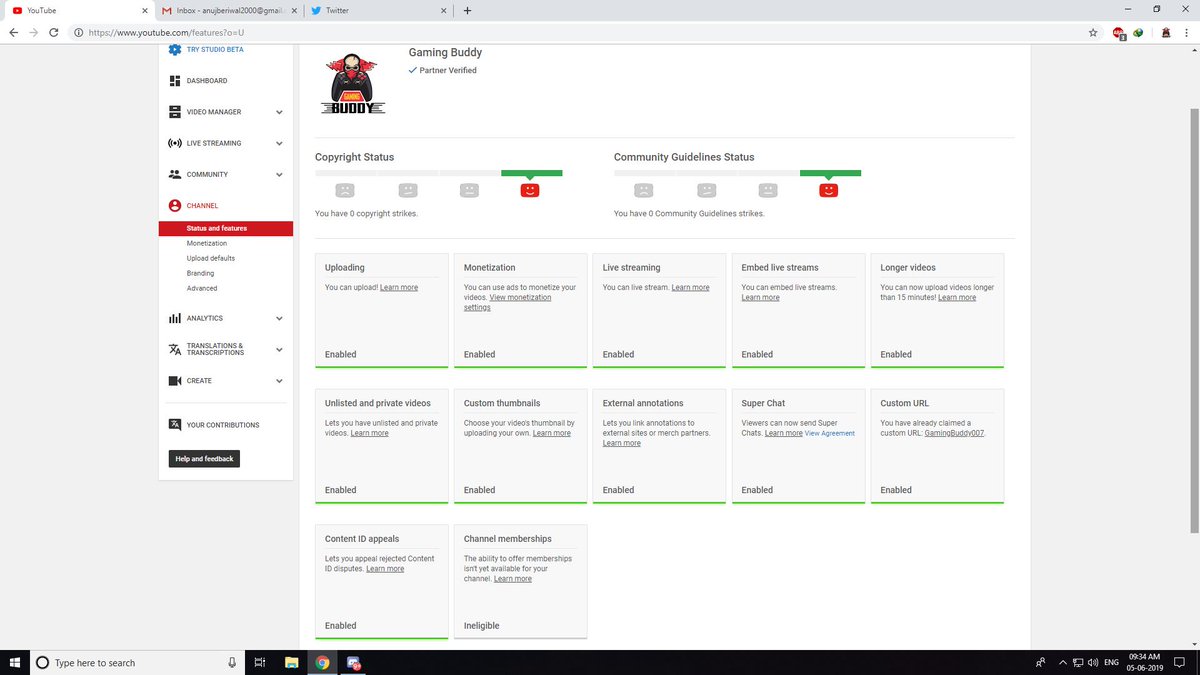Click the Create camera icon
This screenshot has height=675, width=1200.
[175, 381]
